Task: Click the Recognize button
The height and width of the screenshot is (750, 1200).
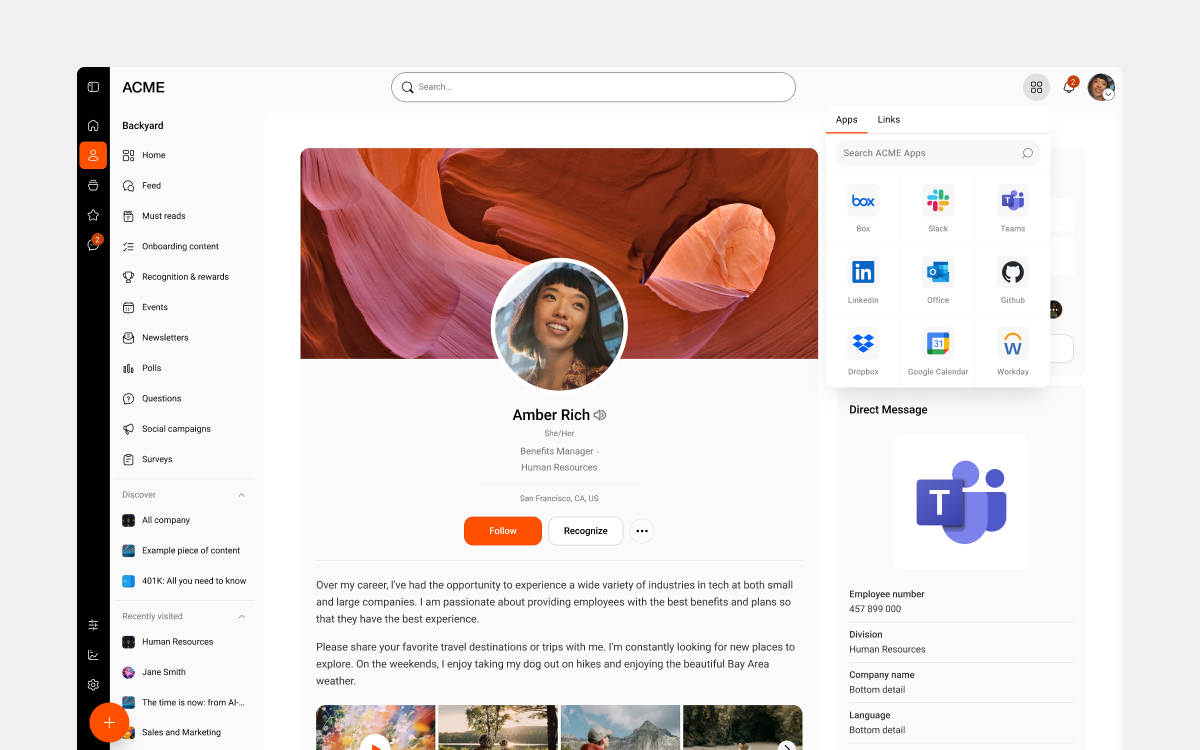Action: (x=585, y=531)
